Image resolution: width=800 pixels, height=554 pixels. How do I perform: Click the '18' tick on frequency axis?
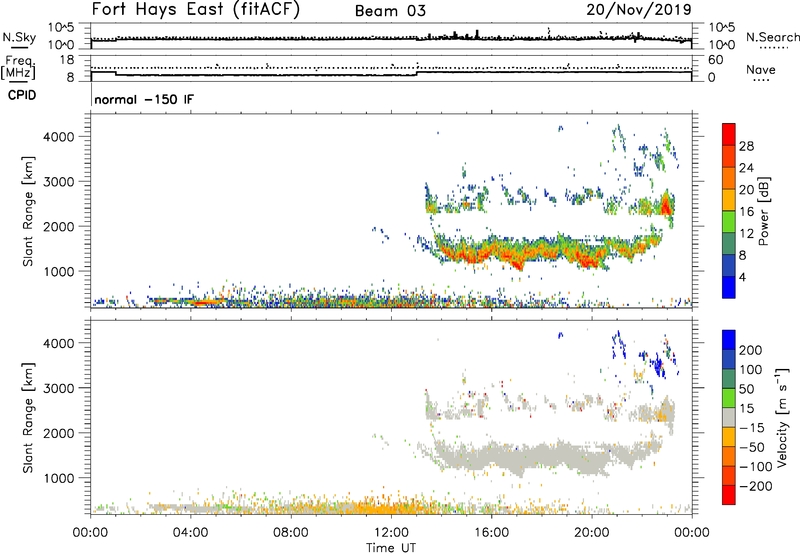(67, 60)
